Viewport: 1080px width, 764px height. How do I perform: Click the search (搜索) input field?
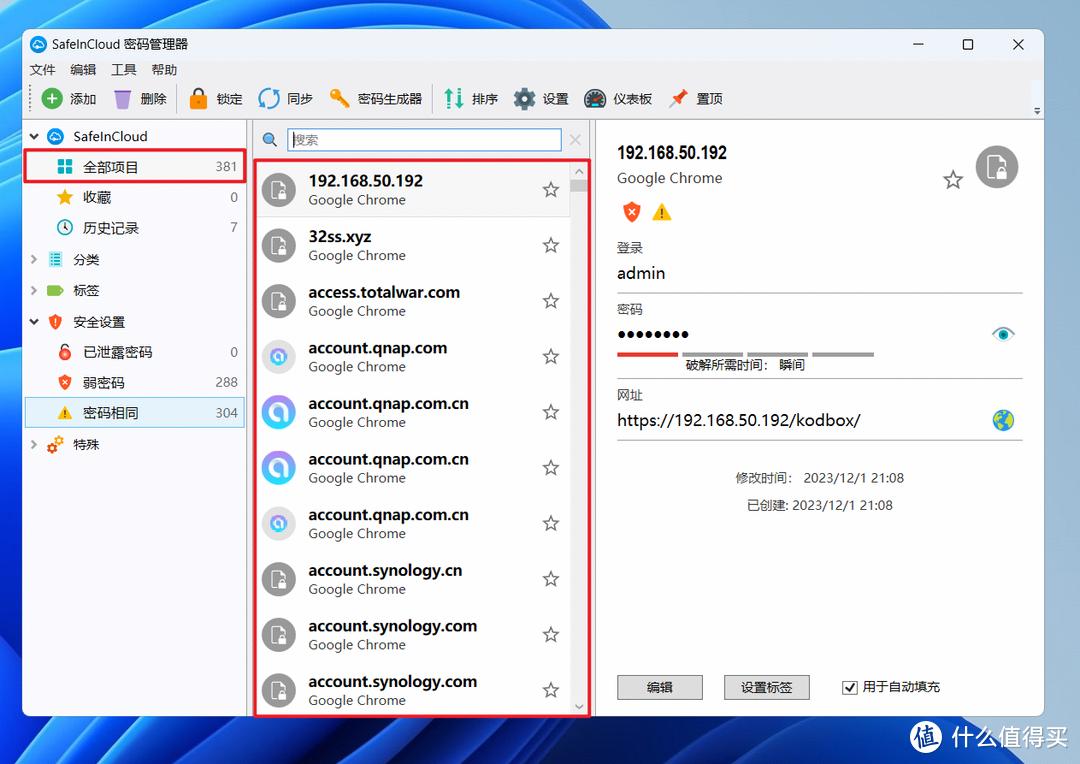point(424,140)
